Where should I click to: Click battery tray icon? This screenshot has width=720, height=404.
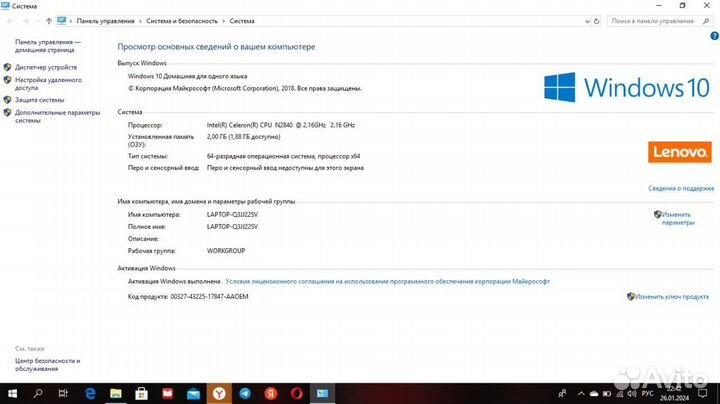point(607,393)
